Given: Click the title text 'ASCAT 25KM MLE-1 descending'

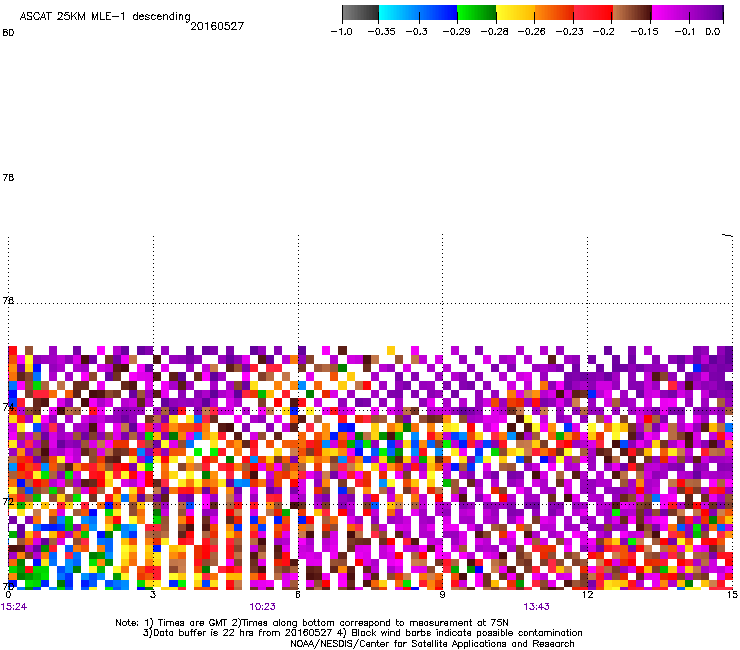Looking at the screenshot, I should click(x=105, y=17).
